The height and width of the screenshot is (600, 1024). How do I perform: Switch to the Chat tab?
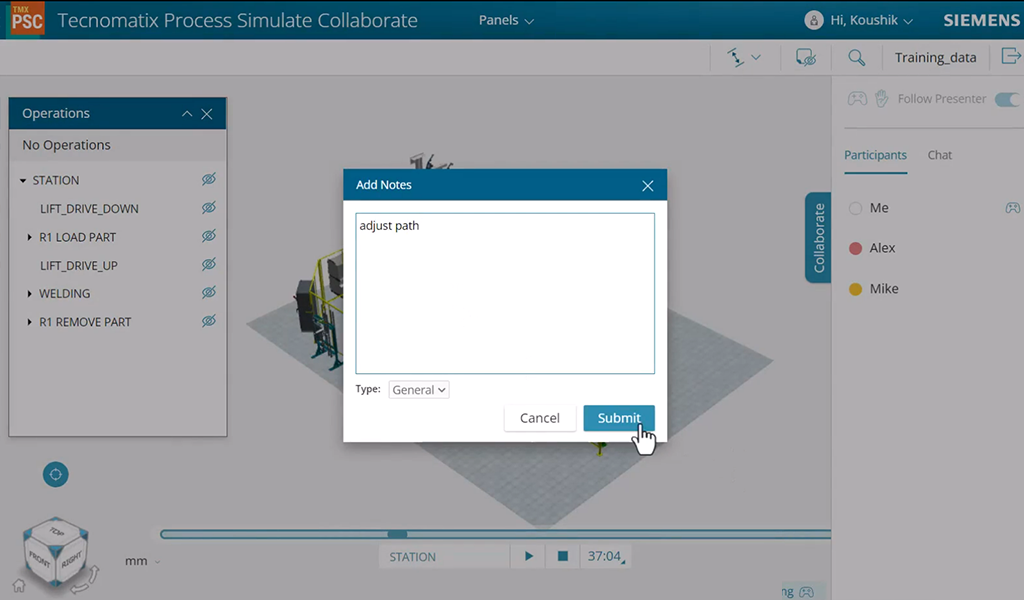click(x=939, y=155)
